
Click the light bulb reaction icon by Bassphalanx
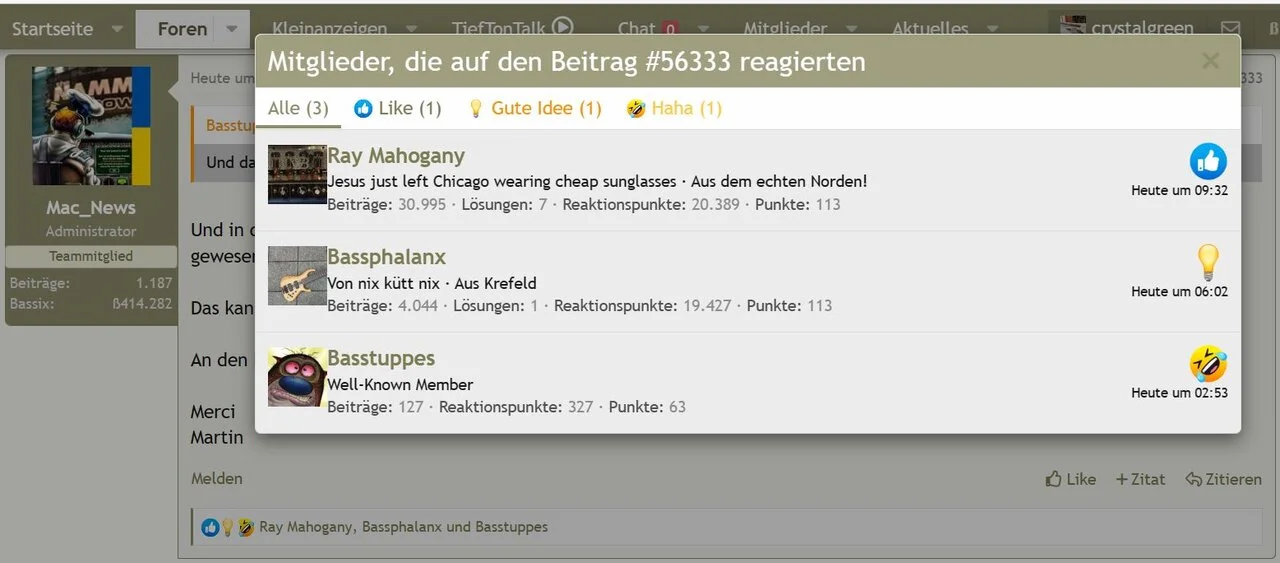point(1208,262)
